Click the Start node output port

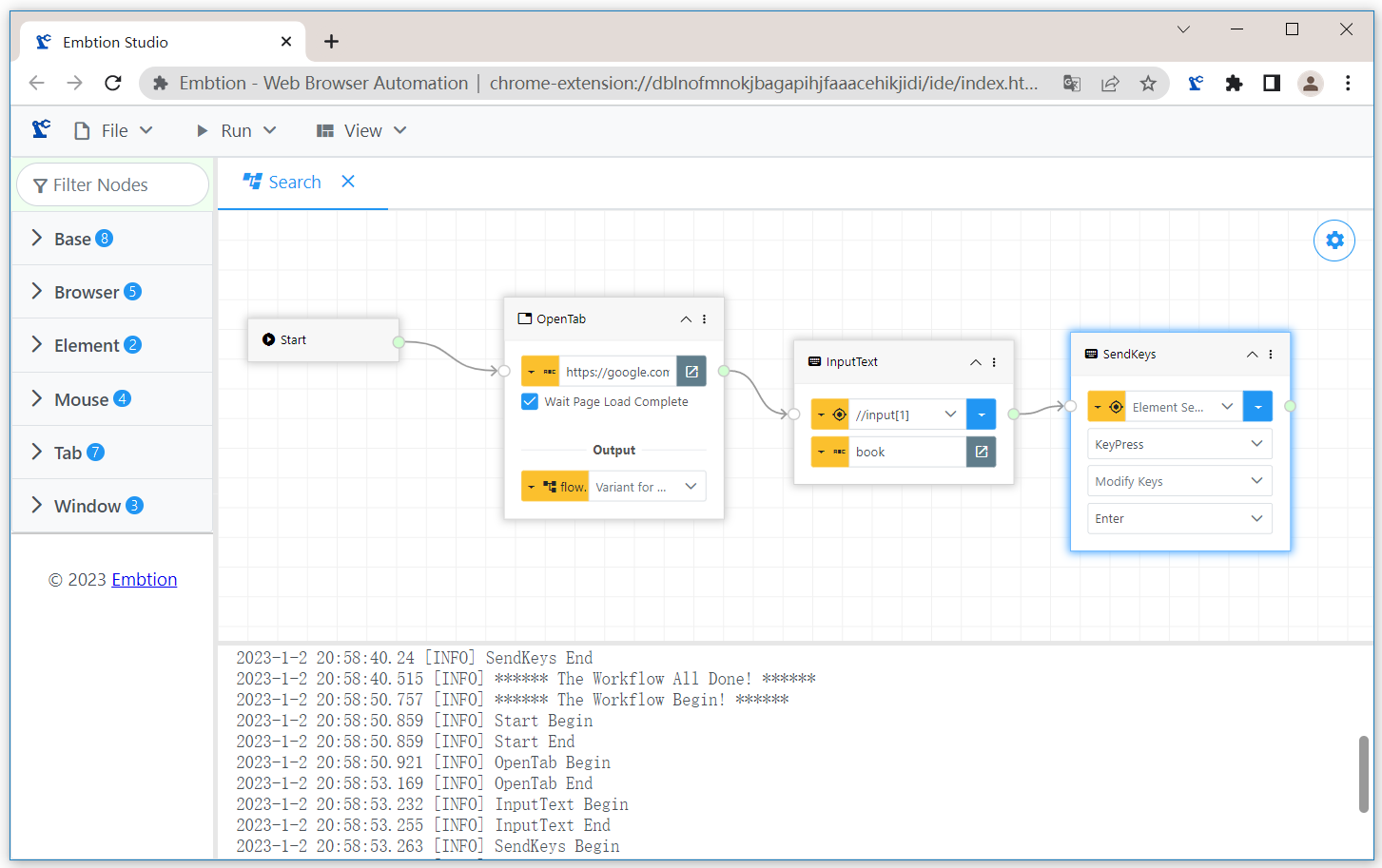tap(399, 342)
